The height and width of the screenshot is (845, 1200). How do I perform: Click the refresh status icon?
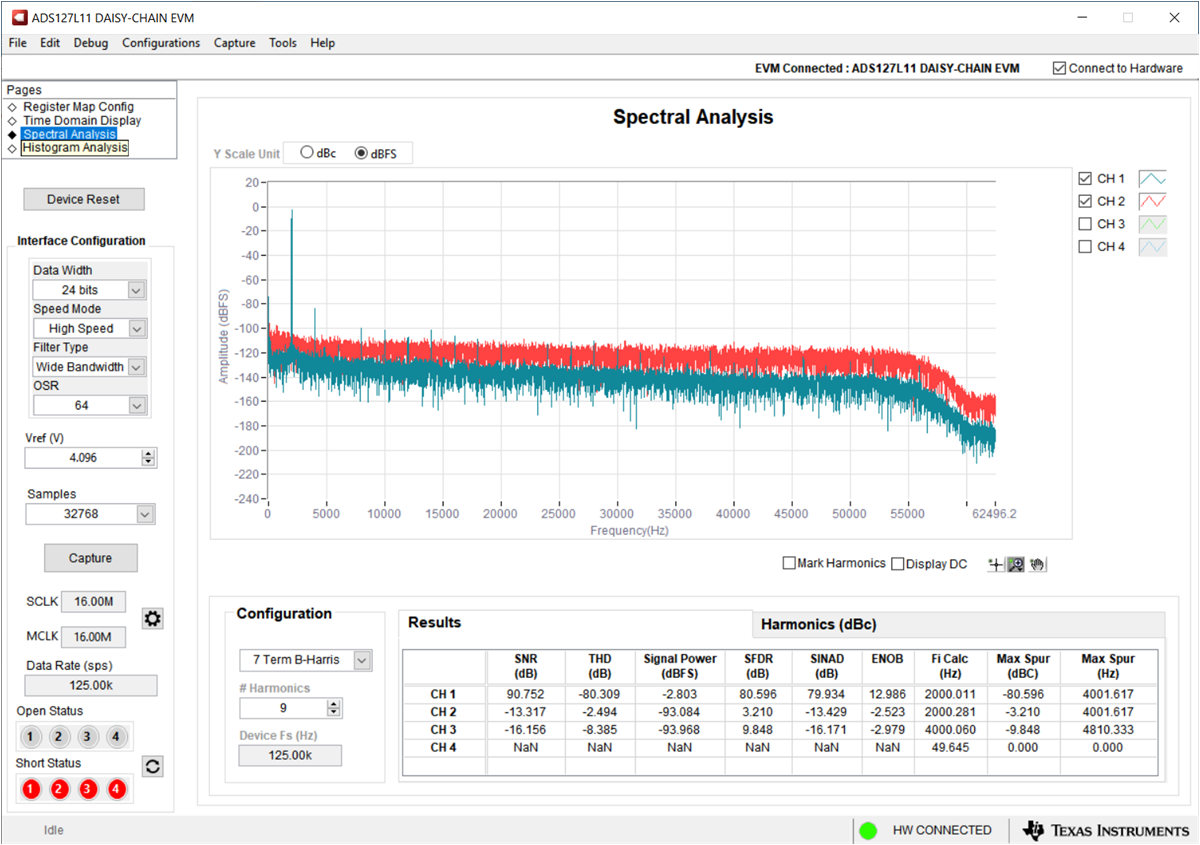(x=153, y=767)
